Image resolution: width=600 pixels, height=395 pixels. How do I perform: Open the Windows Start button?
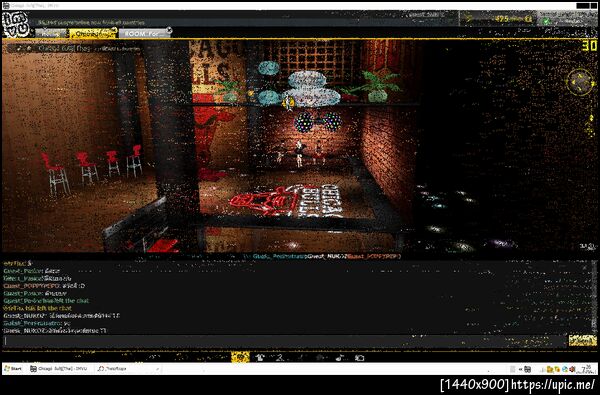coord(13,369)
